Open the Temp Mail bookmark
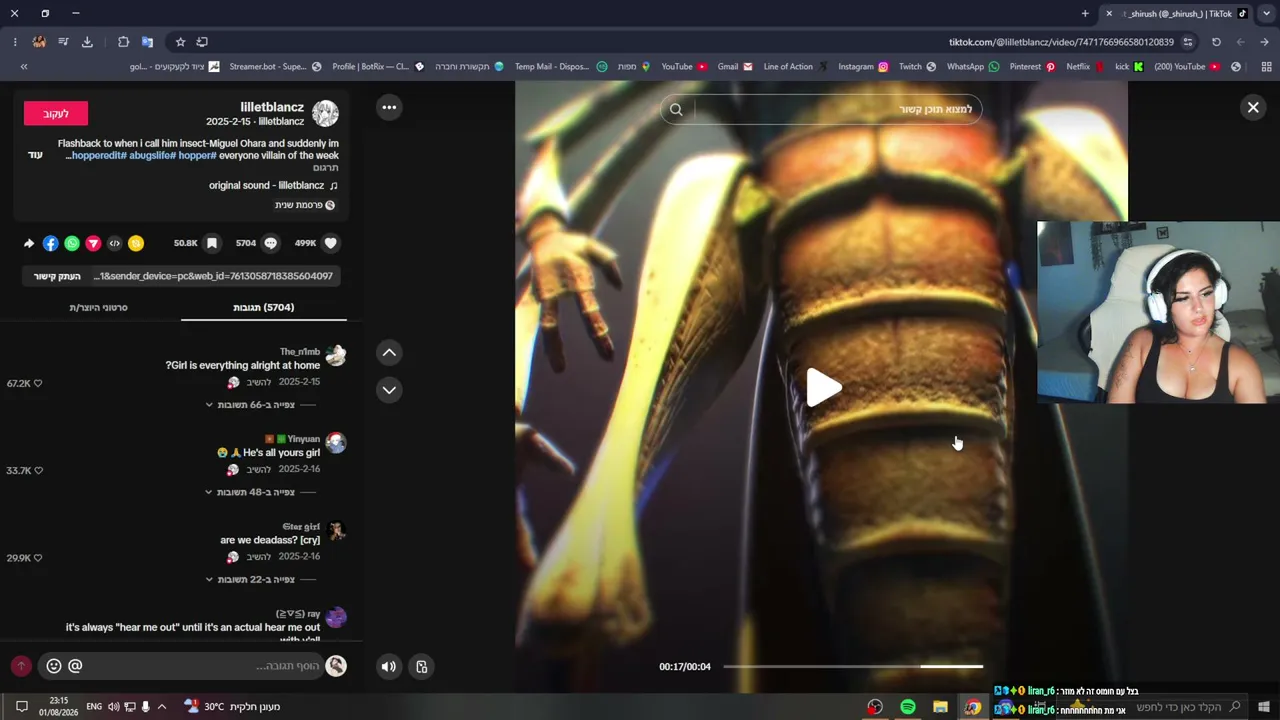 tap(561, 67)
